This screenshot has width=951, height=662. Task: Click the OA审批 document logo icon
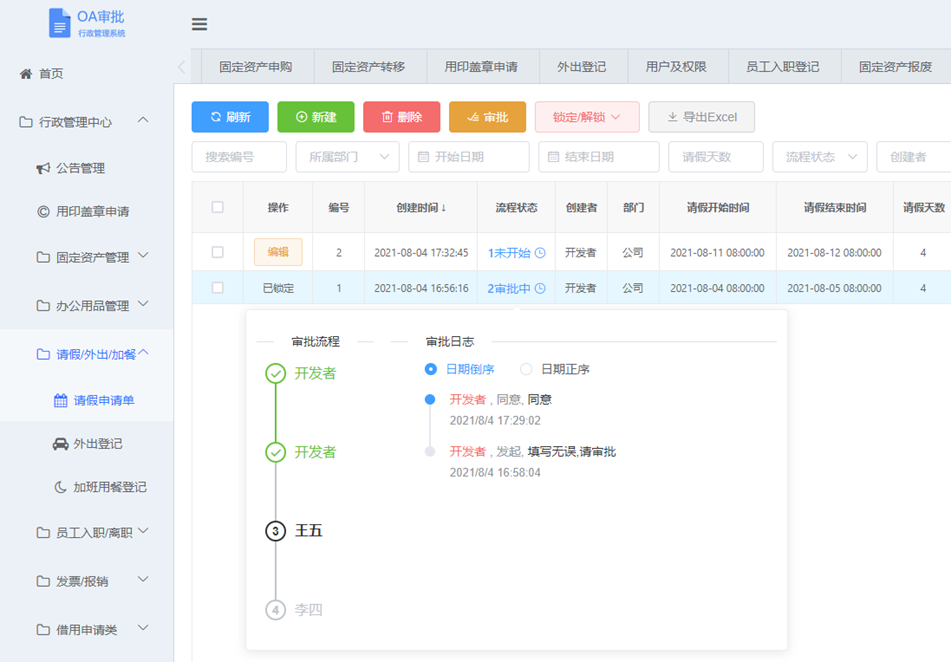click(x=59, y=23)
